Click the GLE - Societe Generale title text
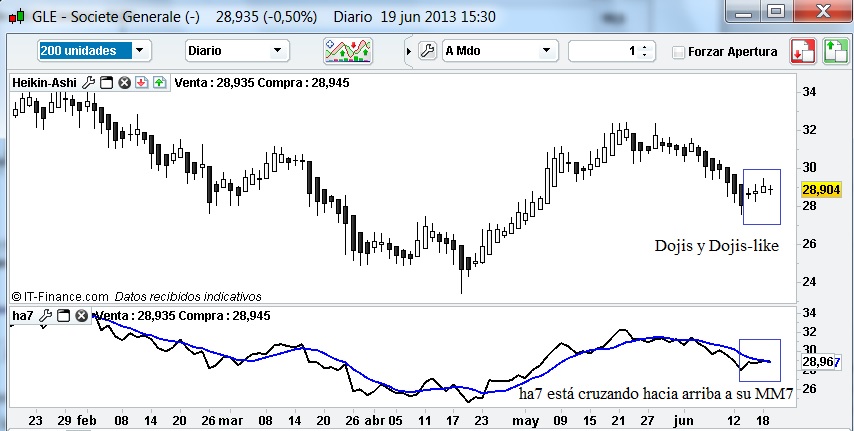This screenshot has width=854, height=431. tap(115, 17)
